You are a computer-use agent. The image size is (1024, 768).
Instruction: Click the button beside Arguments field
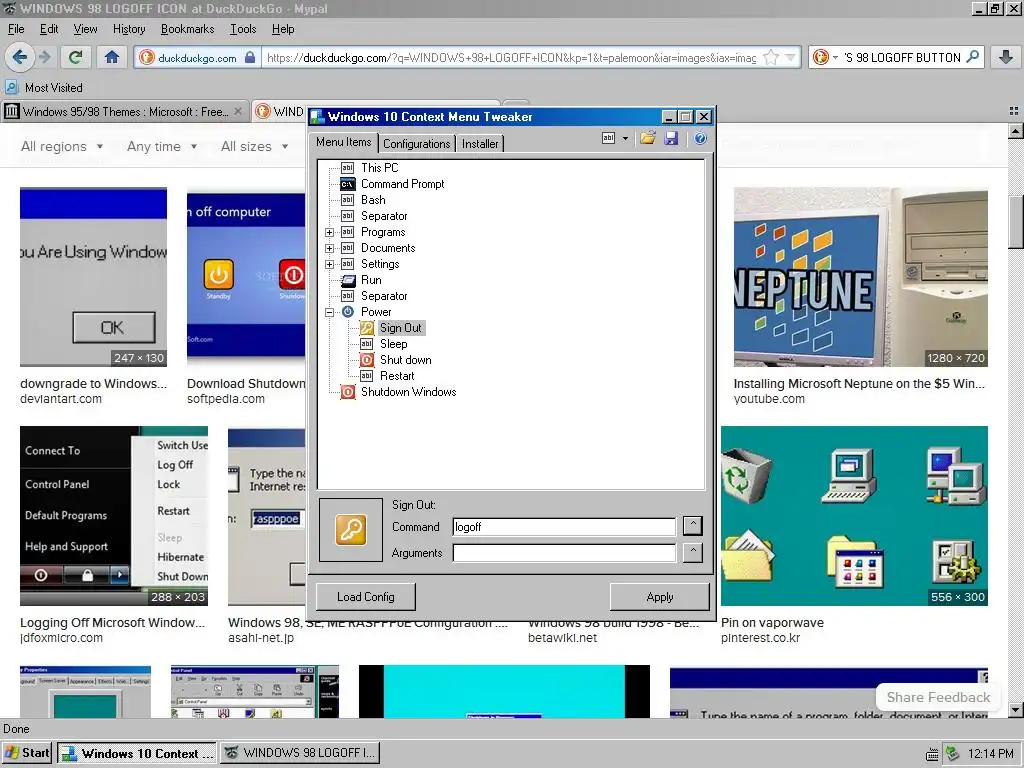(692, 552)
